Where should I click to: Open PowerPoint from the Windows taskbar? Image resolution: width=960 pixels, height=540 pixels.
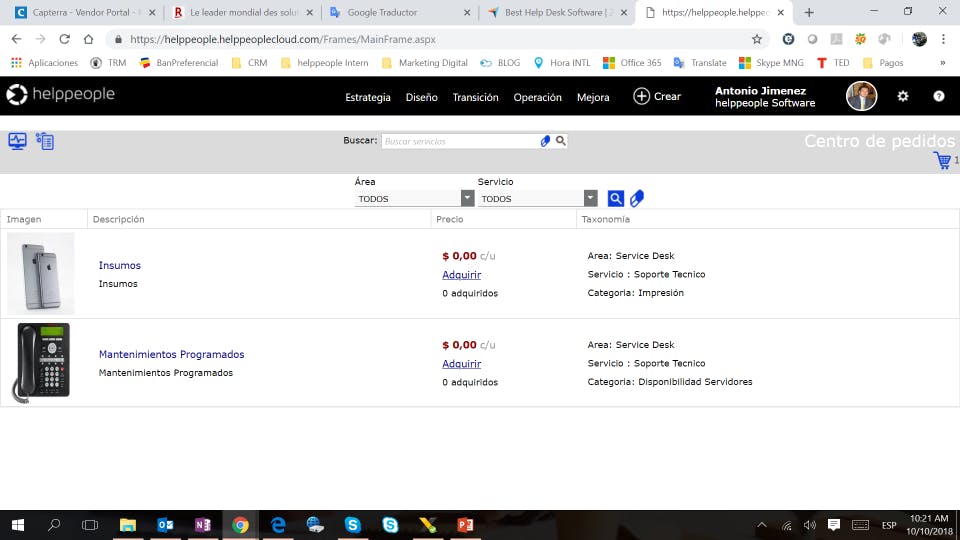pyautogui.click(x=465, y=525)
